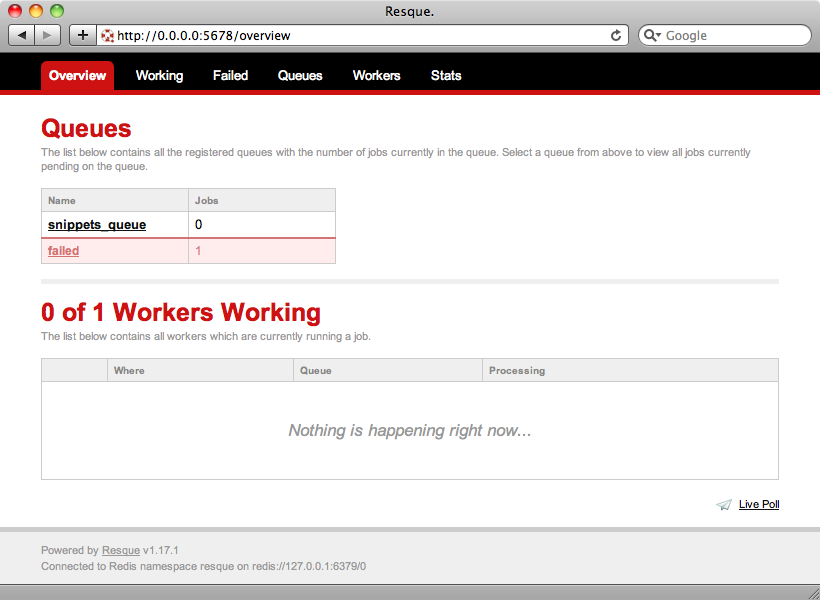This screenshot has height=600, width=820.
Task: Open the Google search magnifier dropdown
Action: 652,36
